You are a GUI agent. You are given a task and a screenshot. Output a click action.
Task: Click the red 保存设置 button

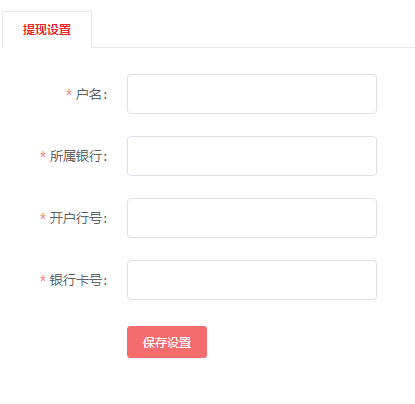[x=167, y=342]
